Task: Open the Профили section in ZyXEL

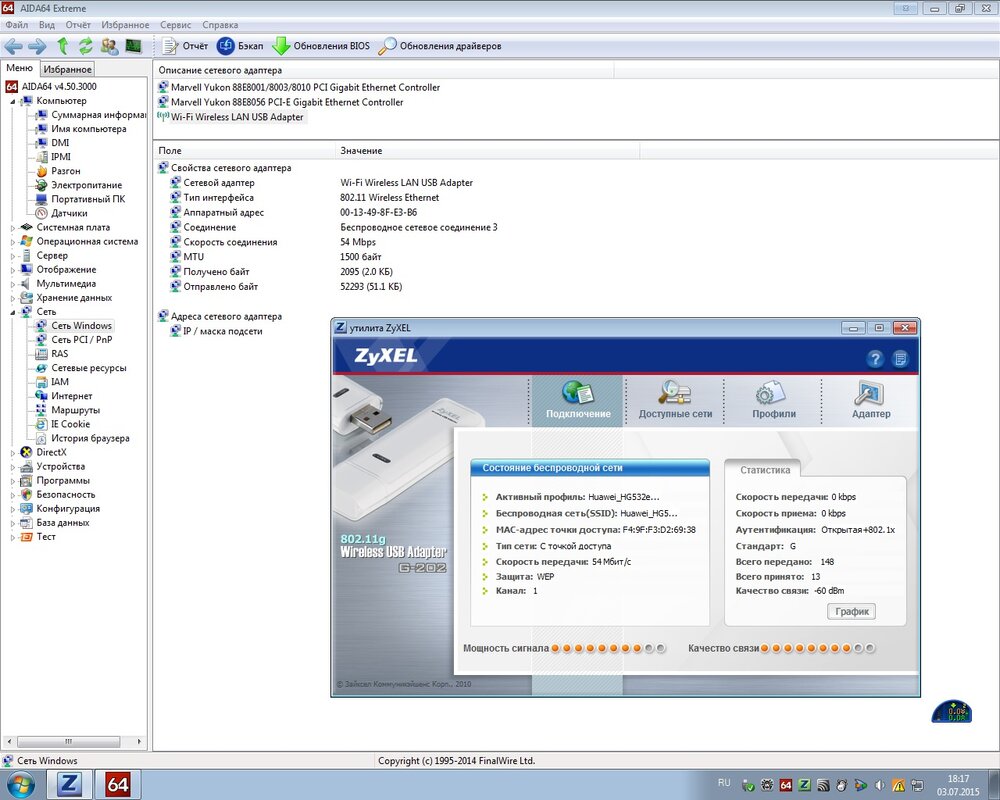Action: (774, 400)
